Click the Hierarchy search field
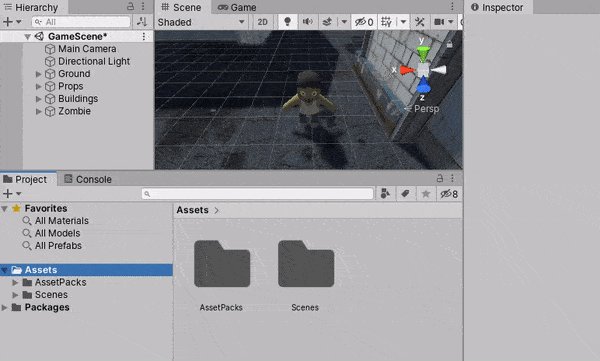Viewport: 600px width, 361px height. click(x=81, y=22)
